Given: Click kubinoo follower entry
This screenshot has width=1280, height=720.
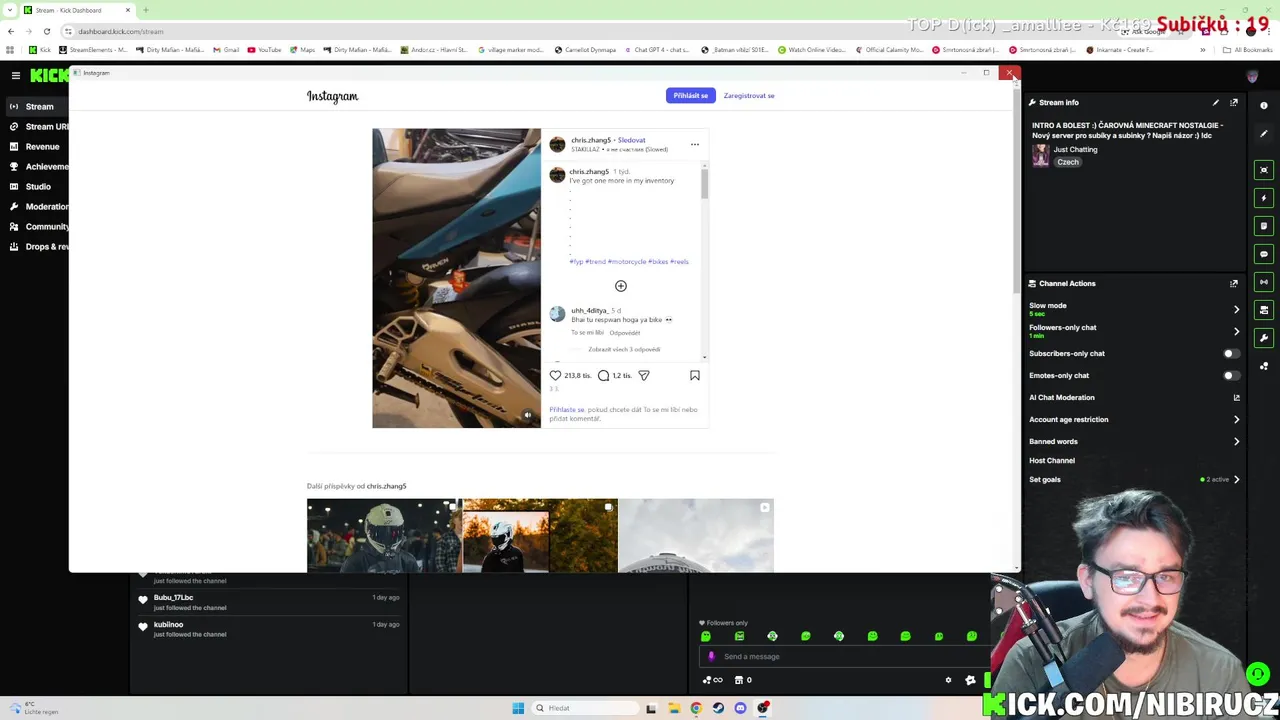Looking at the screenshot, I should [x=269, y=629].
